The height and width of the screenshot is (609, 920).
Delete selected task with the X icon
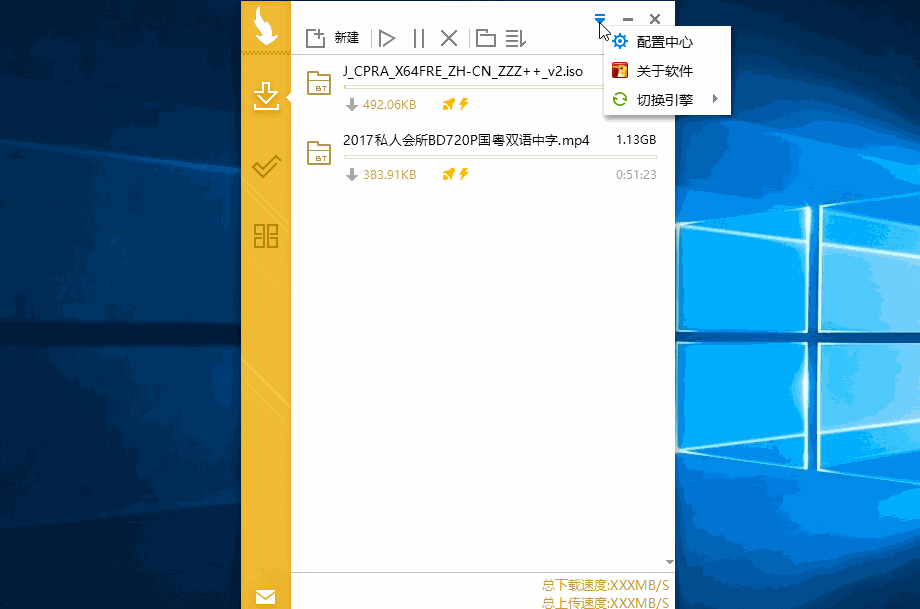(x=448, y=38)
